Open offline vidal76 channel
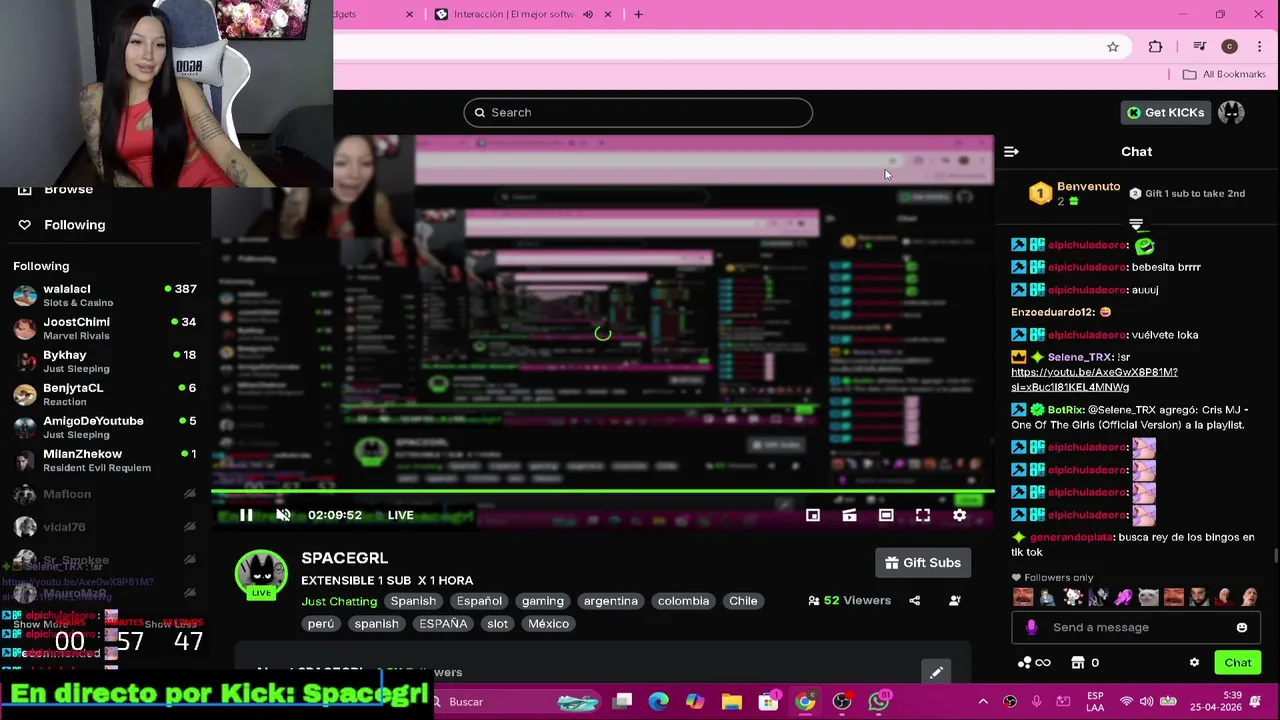Image resolution: width=1280 pixels, height=720 pixels. (x=105, y=527)
